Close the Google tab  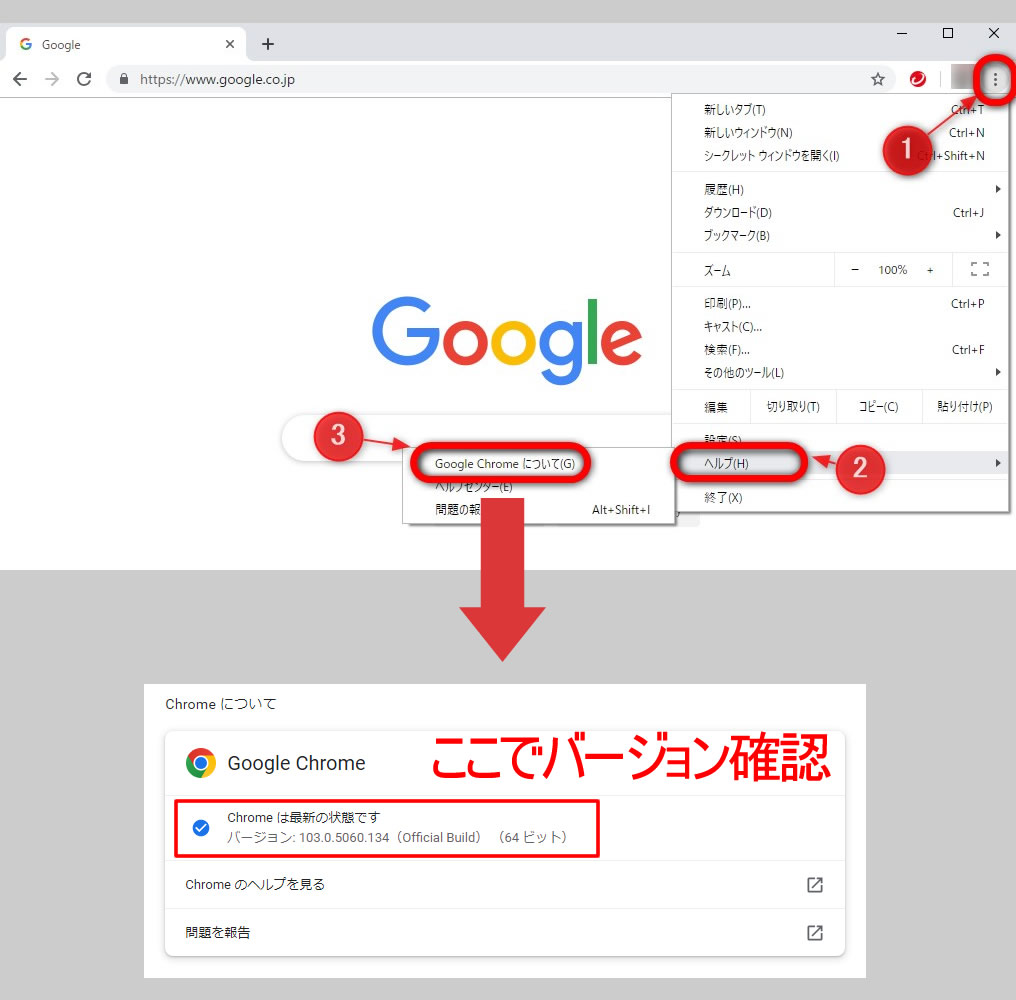[230, 44]
